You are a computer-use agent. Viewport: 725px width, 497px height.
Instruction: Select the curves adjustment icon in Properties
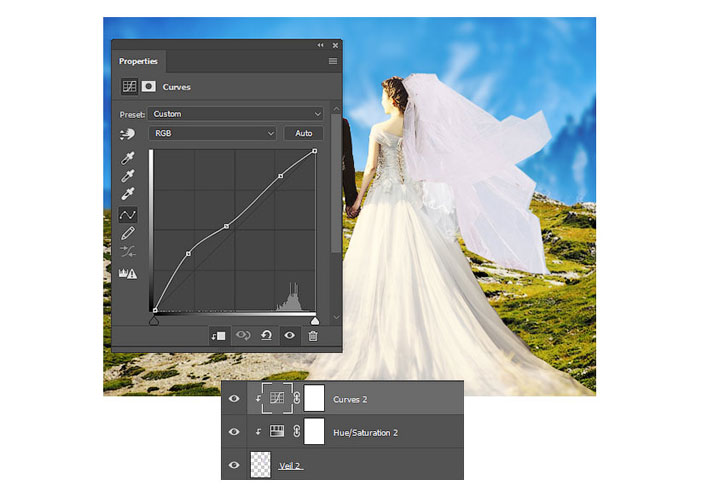(129, 86)
